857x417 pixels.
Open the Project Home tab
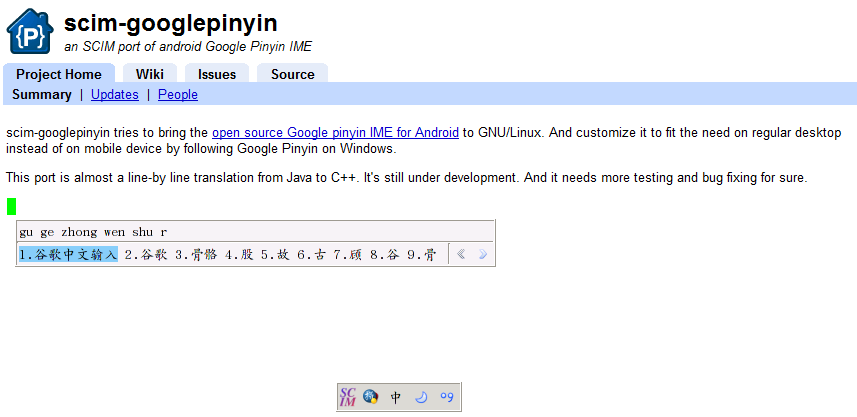coord(59,74)
